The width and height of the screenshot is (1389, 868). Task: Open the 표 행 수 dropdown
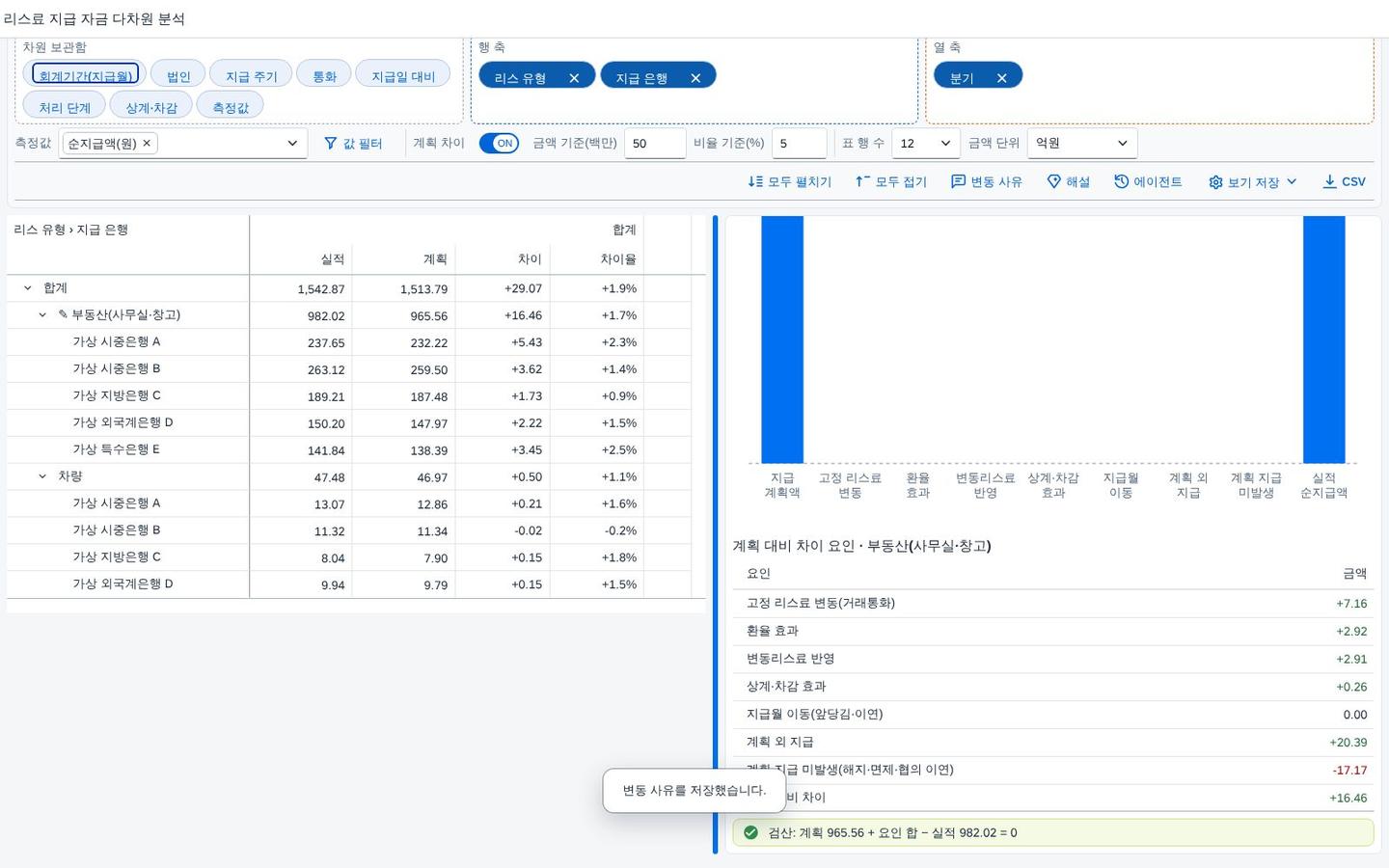click(x=925, y=144)
